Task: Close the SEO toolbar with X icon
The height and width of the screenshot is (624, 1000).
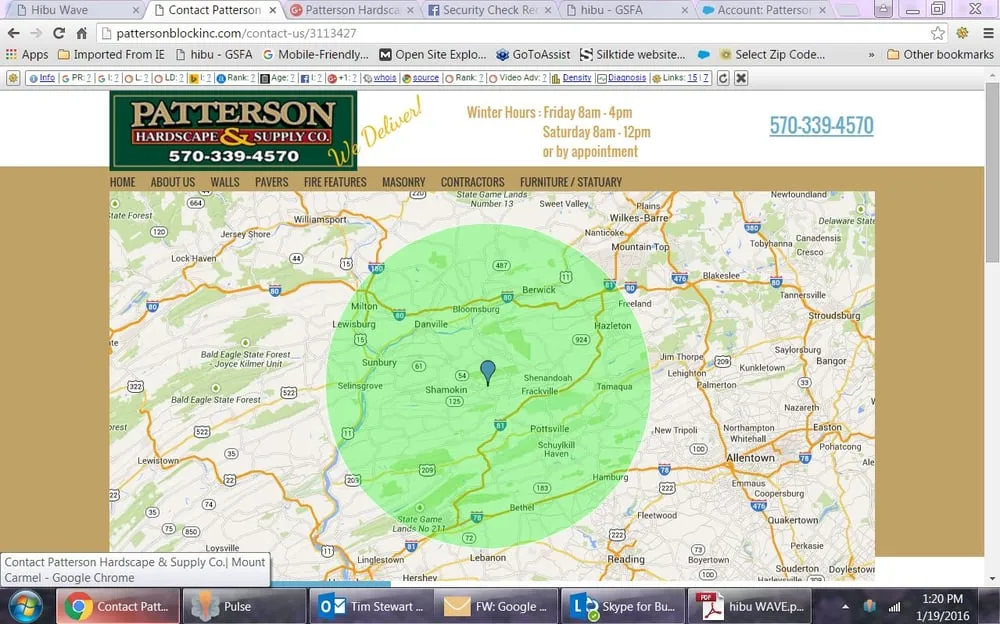Action: click(x=740, y=77)
